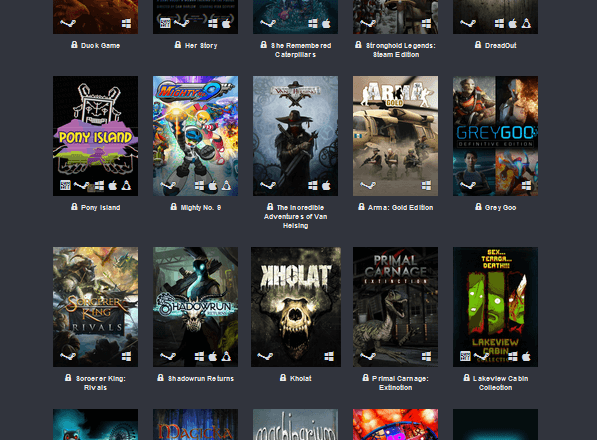The height and width of the screenshot is (440, 597).
Task: Open Stronghold Legends: Steam Edition title
Action: pos(401,50)
